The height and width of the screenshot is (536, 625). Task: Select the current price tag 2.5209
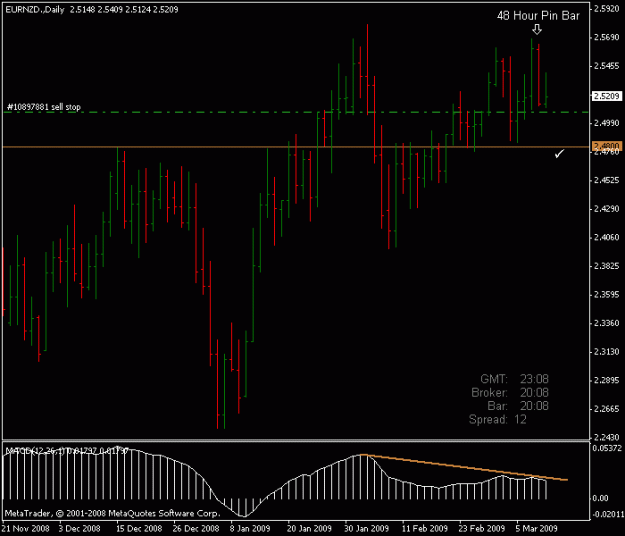[x=606, y=96]
